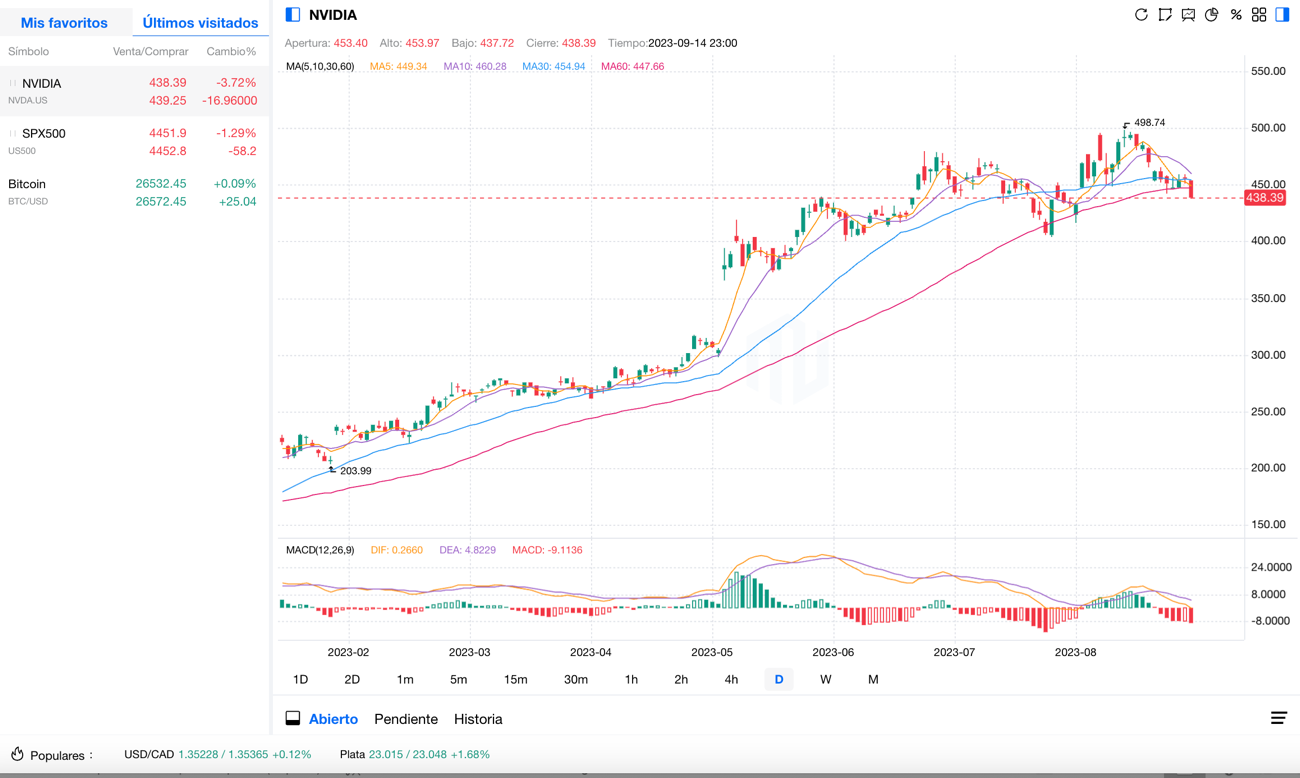
Task: Open the drawing tools icon
Action: coord(1165,15)
